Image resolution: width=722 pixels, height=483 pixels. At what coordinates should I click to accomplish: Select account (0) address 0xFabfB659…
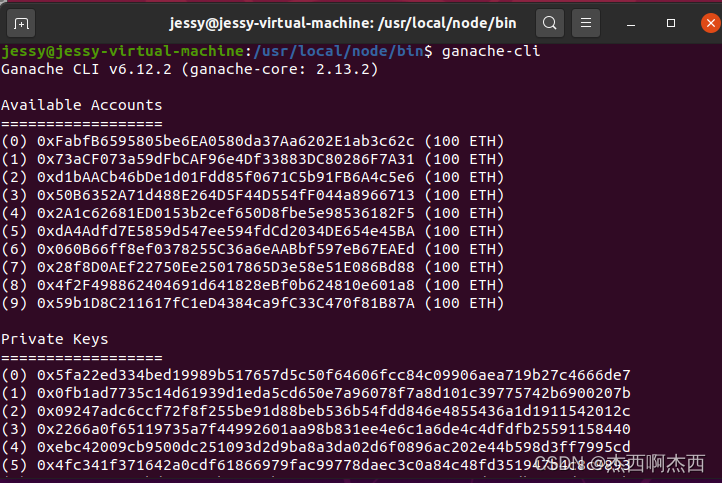pos(226,141)
